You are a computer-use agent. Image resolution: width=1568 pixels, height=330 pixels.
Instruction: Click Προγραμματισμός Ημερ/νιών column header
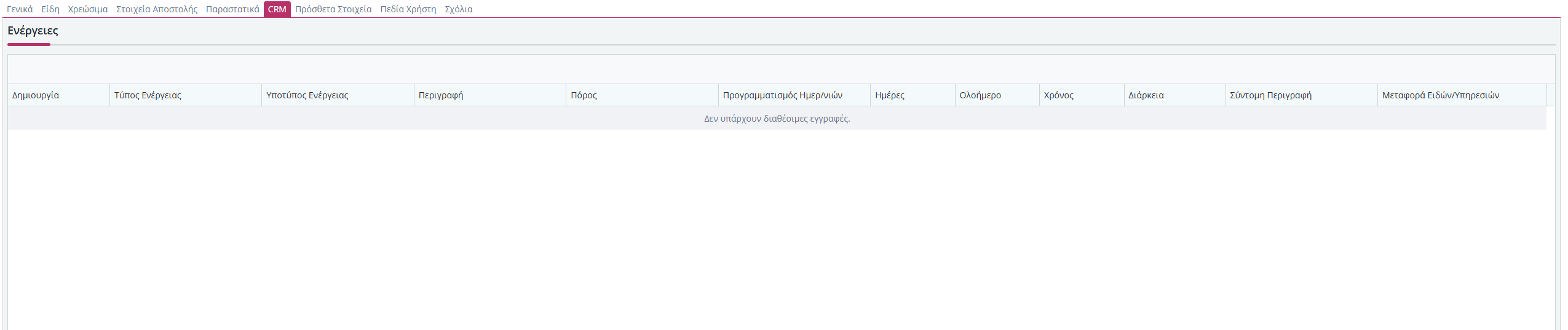[782, 95]
